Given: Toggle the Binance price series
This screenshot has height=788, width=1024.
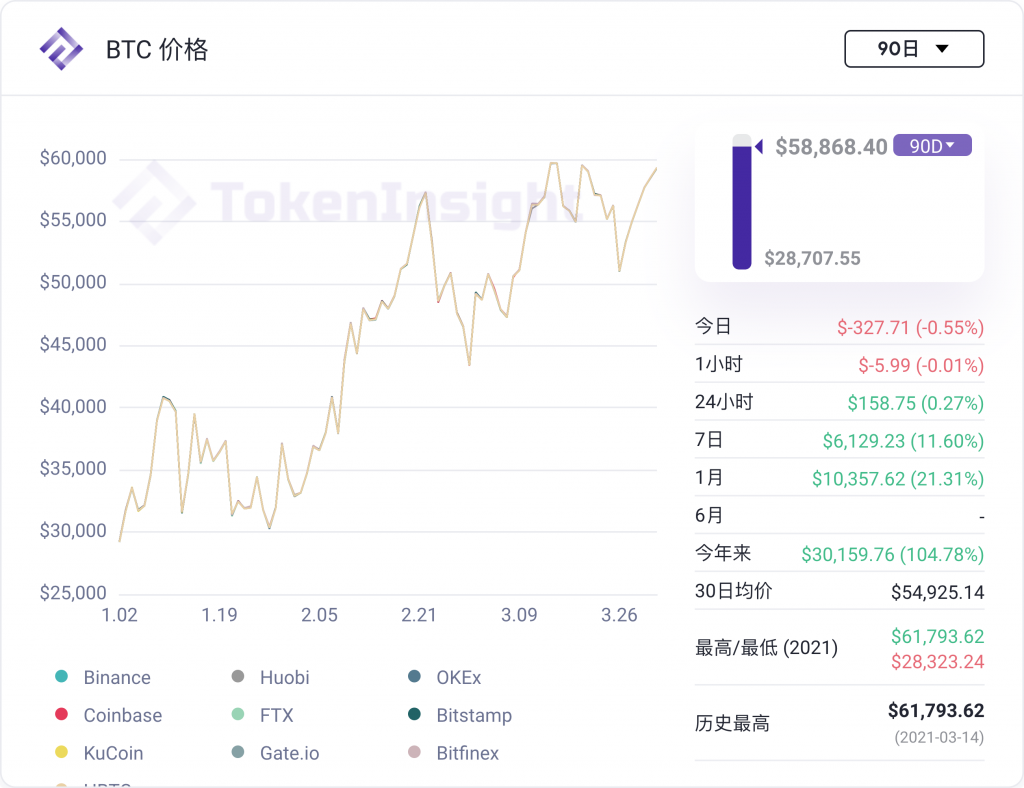Looking at the screenshot, I should click(63, 677).
